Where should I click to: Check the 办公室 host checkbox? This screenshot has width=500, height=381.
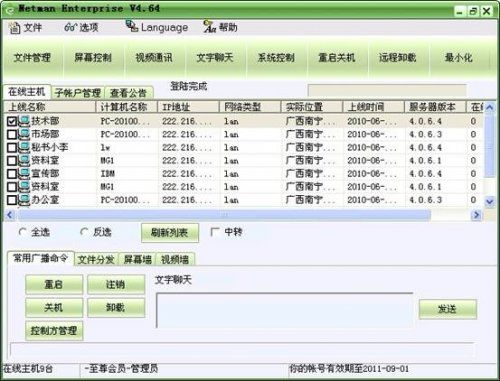pos(12,200)
